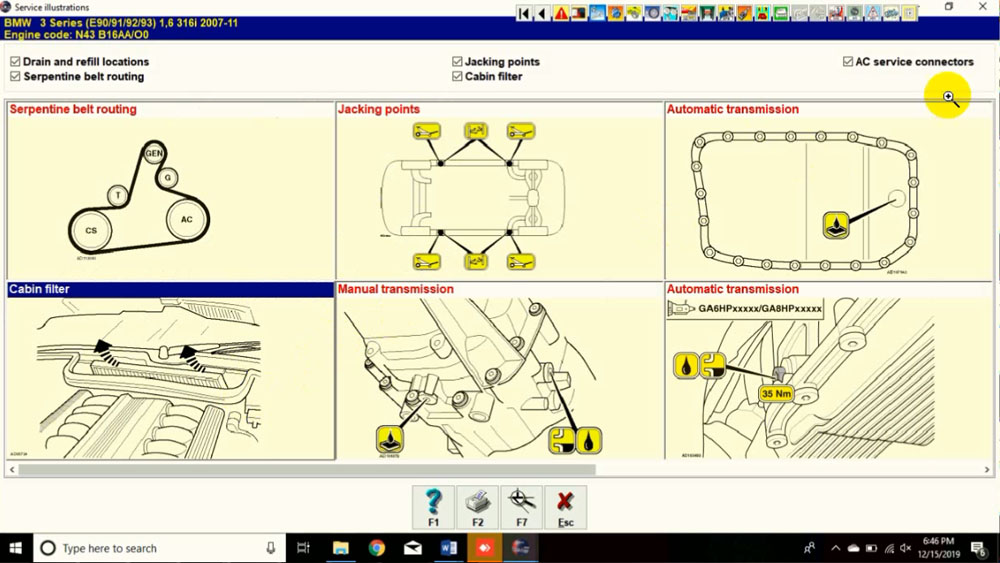Click the Manual transmission heading
The height and width of the screenshot is (563, 1000).
[395, 289]
